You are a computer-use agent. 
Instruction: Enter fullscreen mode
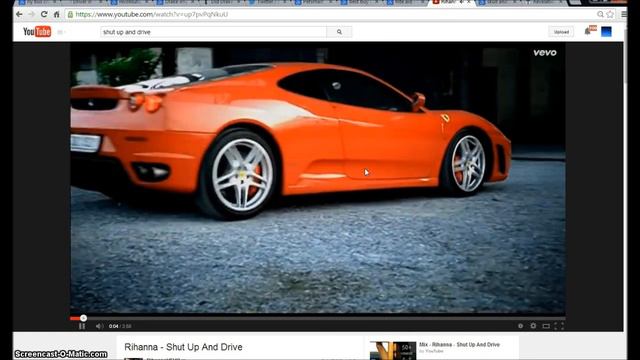pos(559,326)
